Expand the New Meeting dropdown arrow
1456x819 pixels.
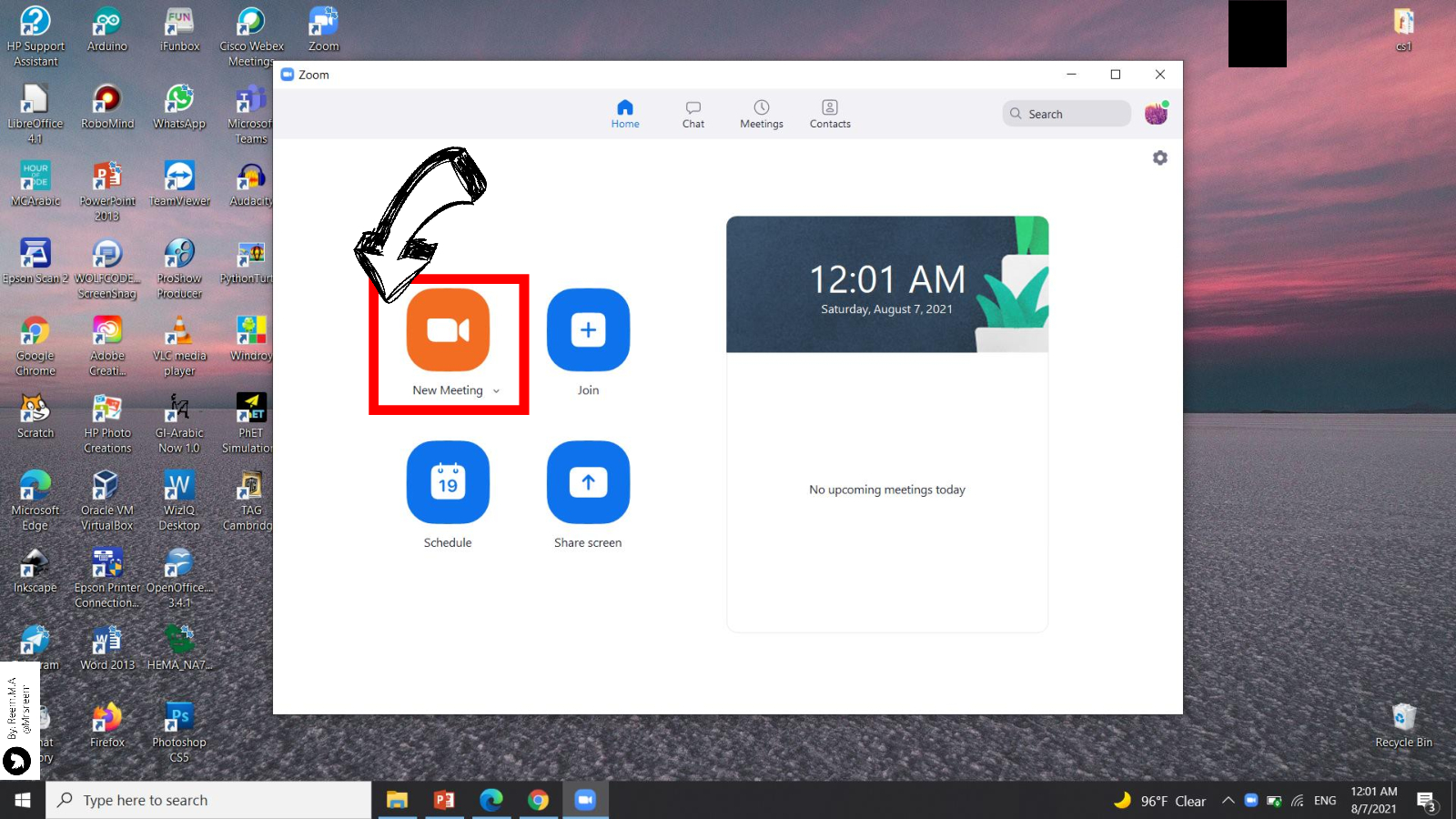496,391
